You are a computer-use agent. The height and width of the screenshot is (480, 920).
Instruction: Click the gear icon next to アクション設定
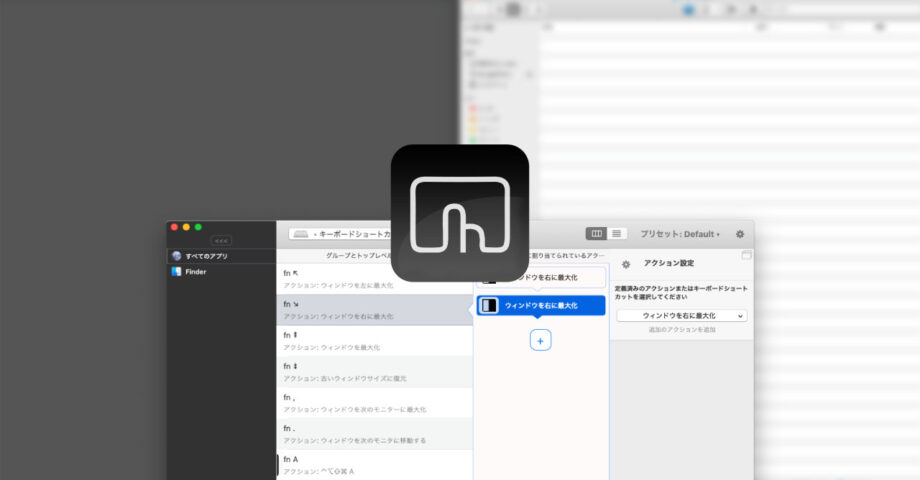626,265
